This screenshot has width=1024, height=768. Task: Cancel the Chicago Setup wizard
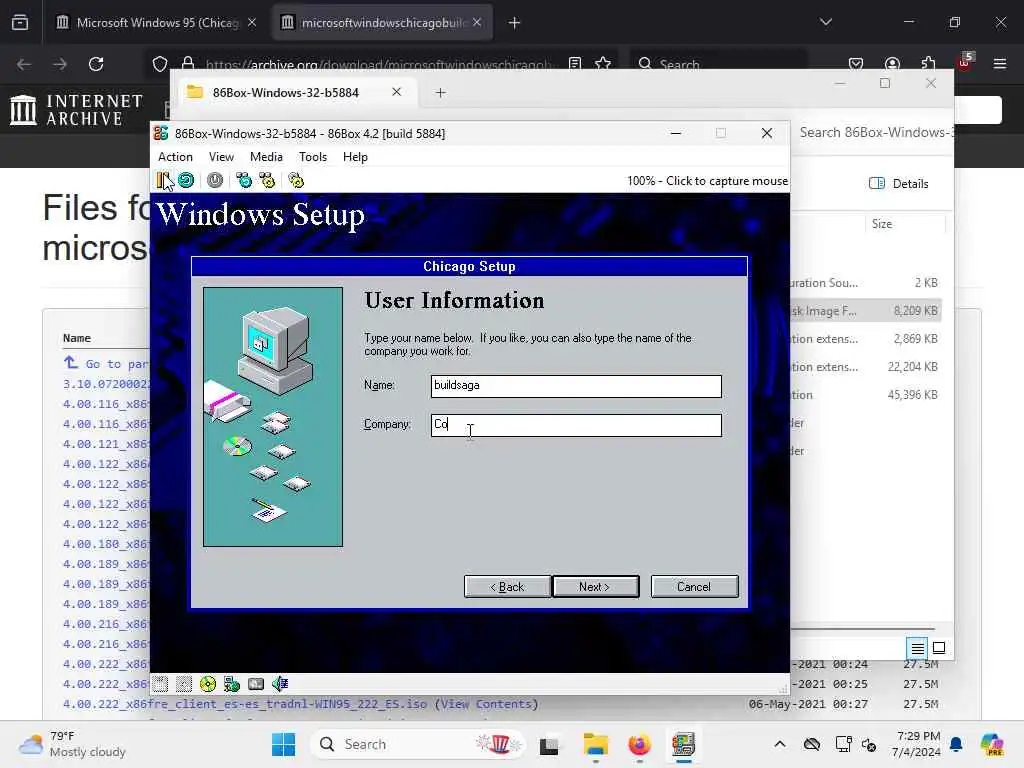[x=694, y=586]
